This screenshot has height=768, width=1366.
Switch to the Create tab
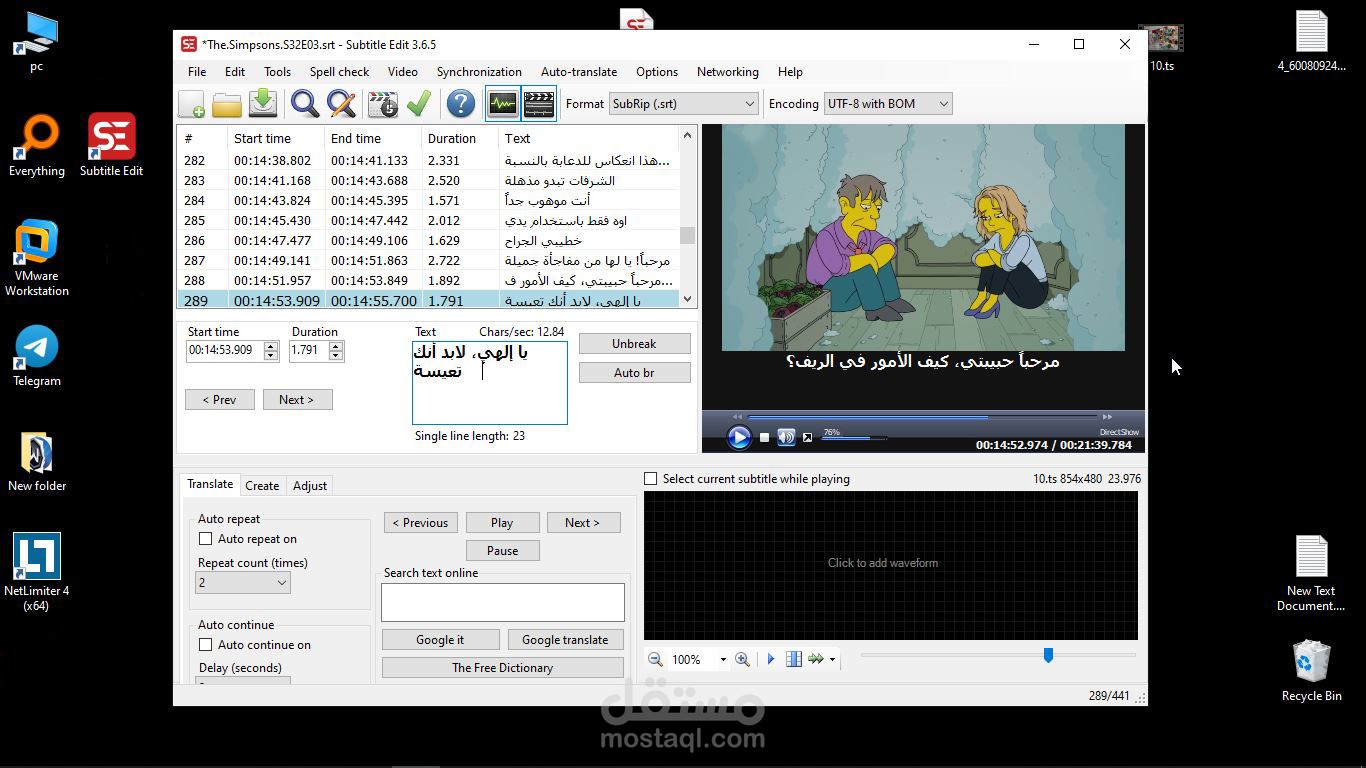[x=262, y=485]
